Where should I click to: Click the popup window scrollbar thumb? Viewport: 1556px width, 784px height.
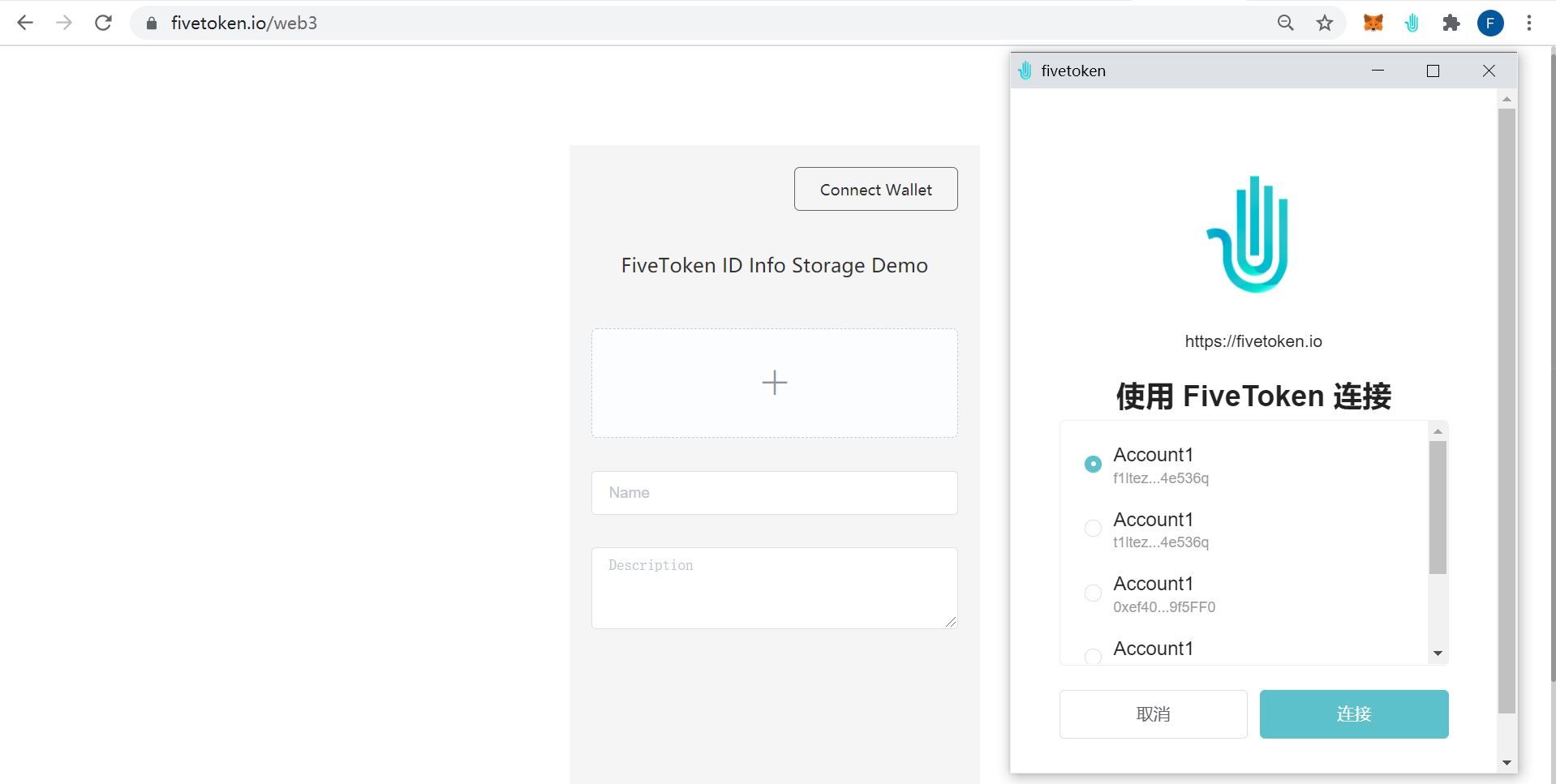[x=1507, y=411]
